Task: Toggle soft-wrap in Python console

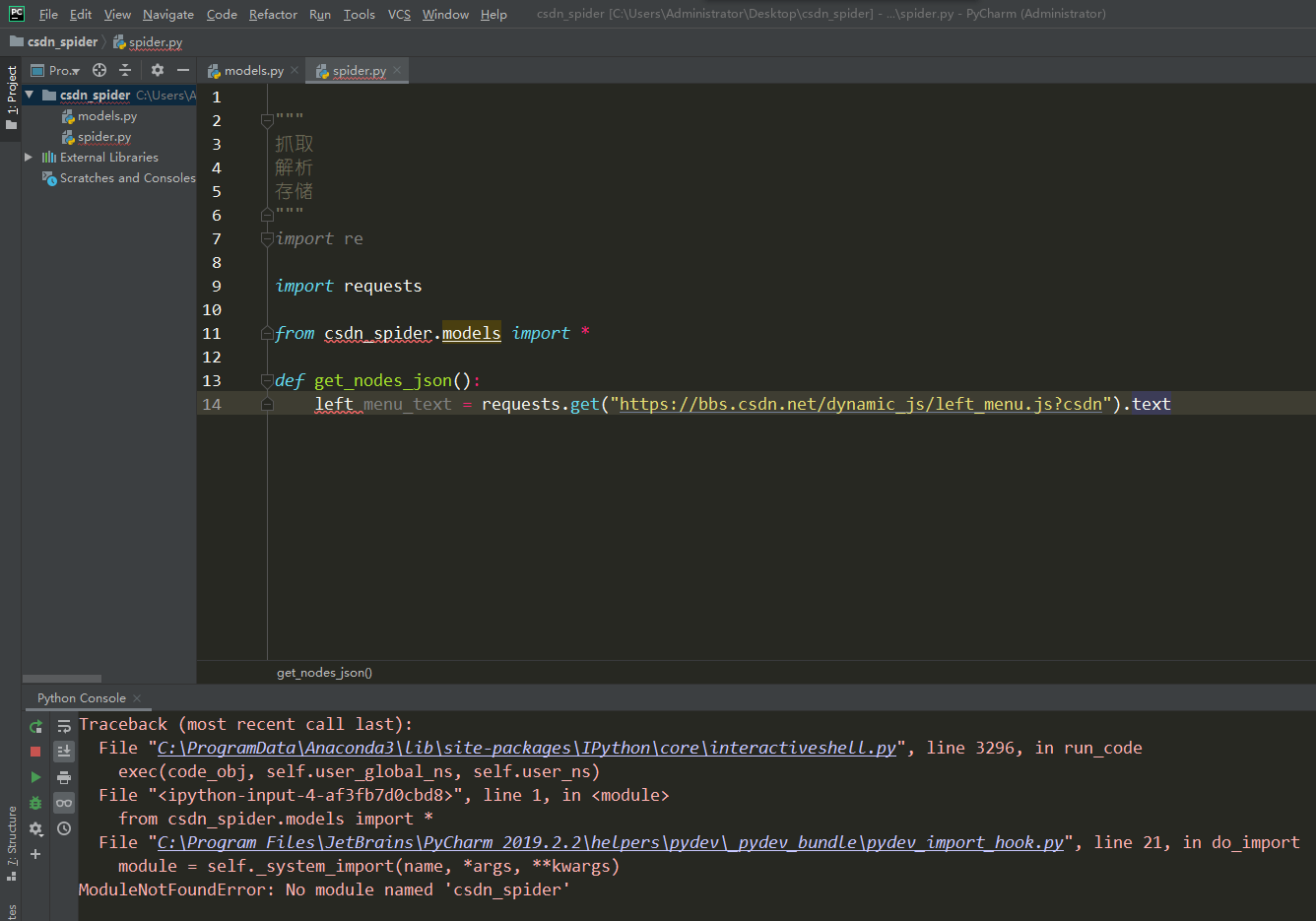Action: click(64, 727)
